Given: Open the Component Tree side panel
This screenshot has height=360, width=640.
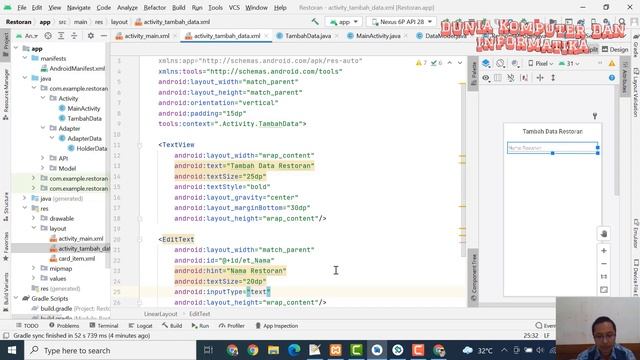Looking at the screenshot, I should tap(473, 278).
